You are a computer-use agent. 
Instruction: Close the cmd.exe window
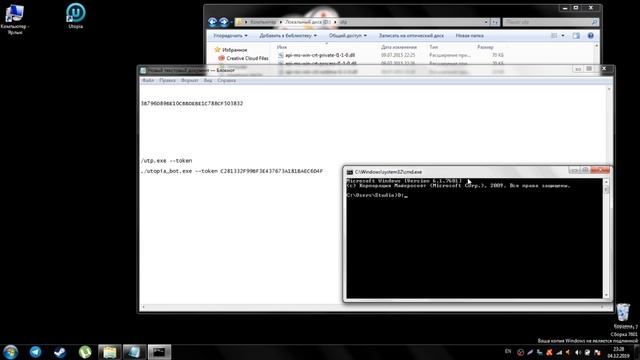[600, 170]
